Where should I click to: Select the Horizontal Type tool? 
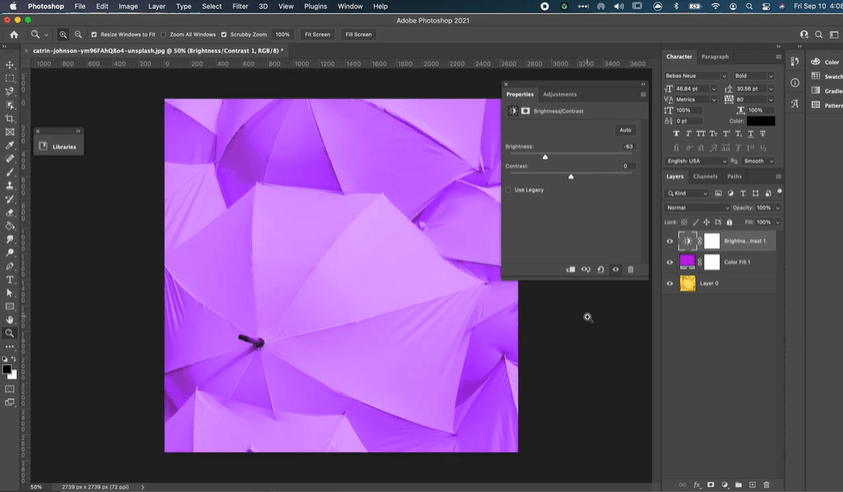10,280
